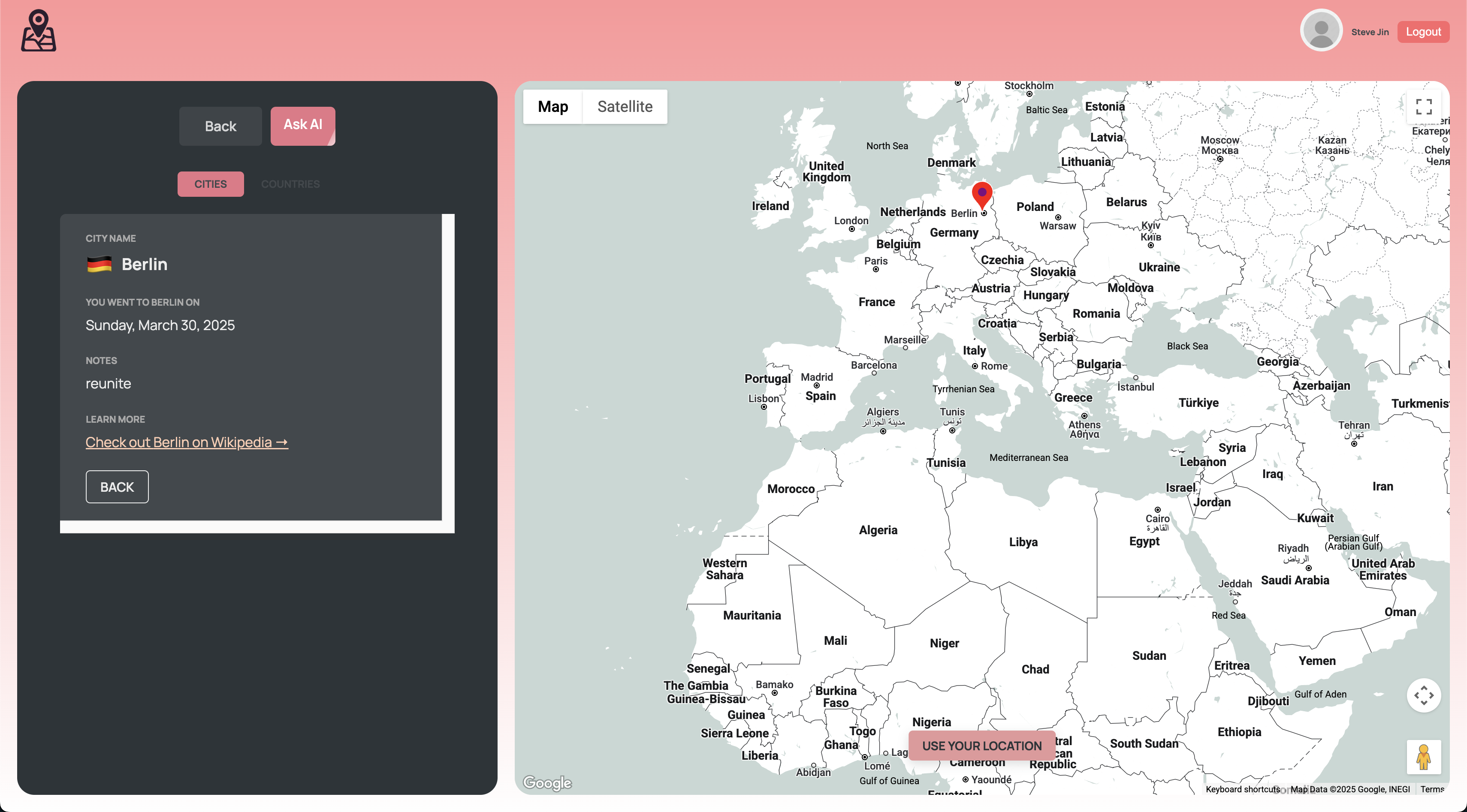Image resolution: width=1467 pixels, height=812 pixels.
Task: Open the map camera controls
Action: point(1424,695)
